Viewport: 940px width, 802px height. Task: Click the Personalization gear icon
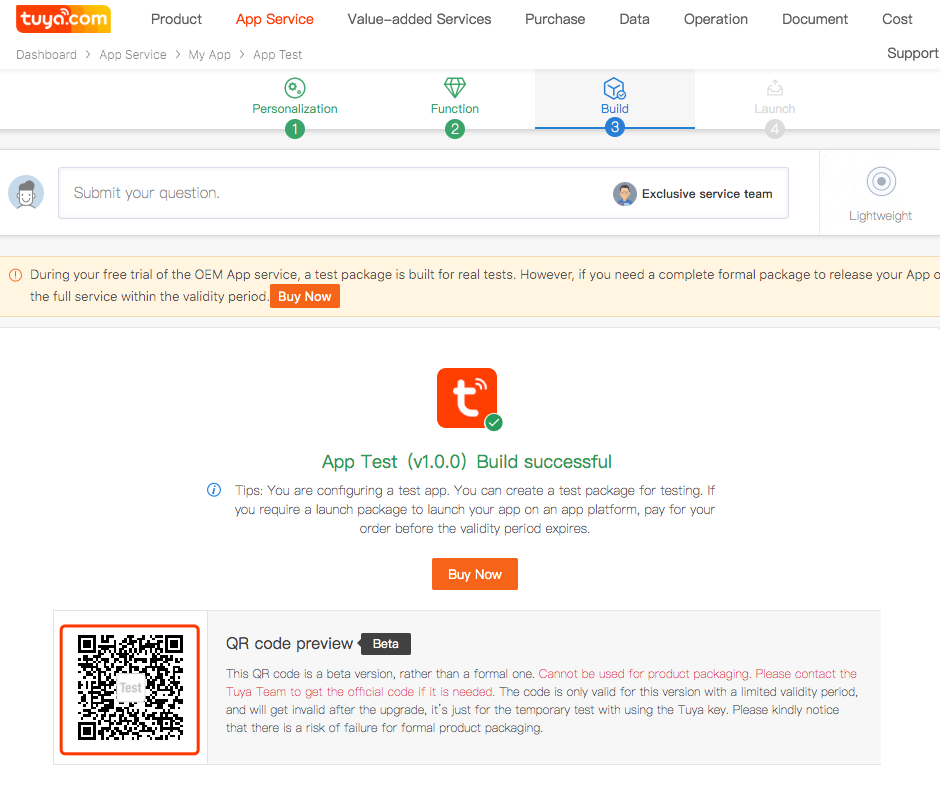point(294,88)
